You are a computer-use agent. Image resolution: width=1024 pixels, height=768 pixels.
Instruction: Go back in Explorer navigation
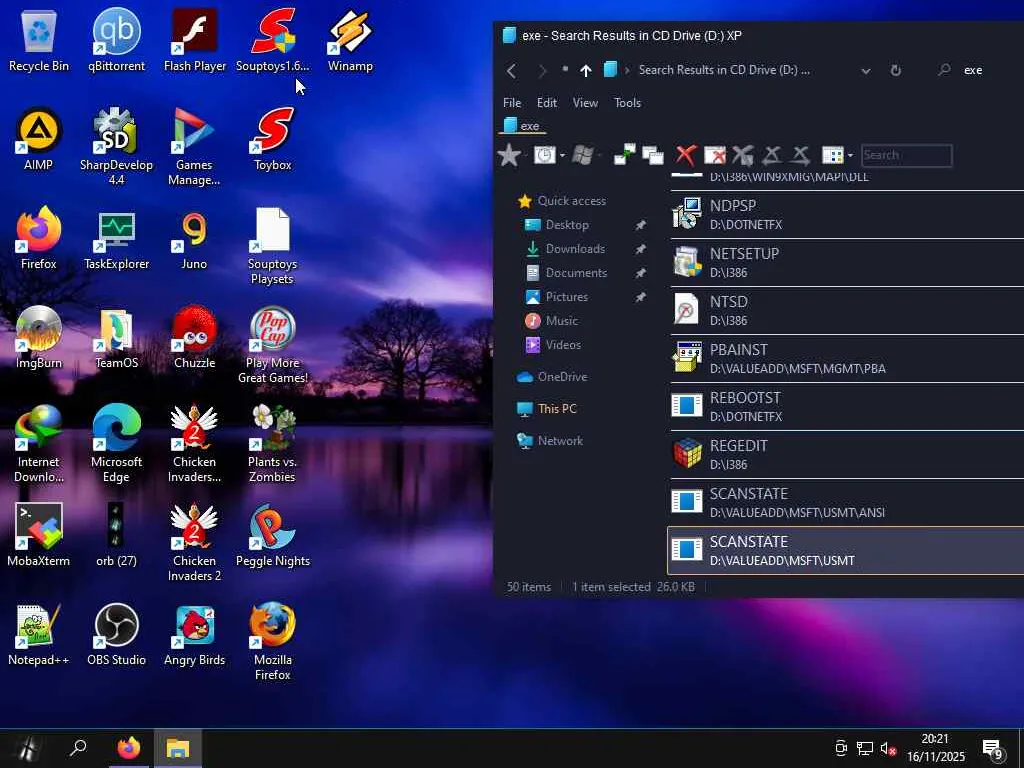511,71
